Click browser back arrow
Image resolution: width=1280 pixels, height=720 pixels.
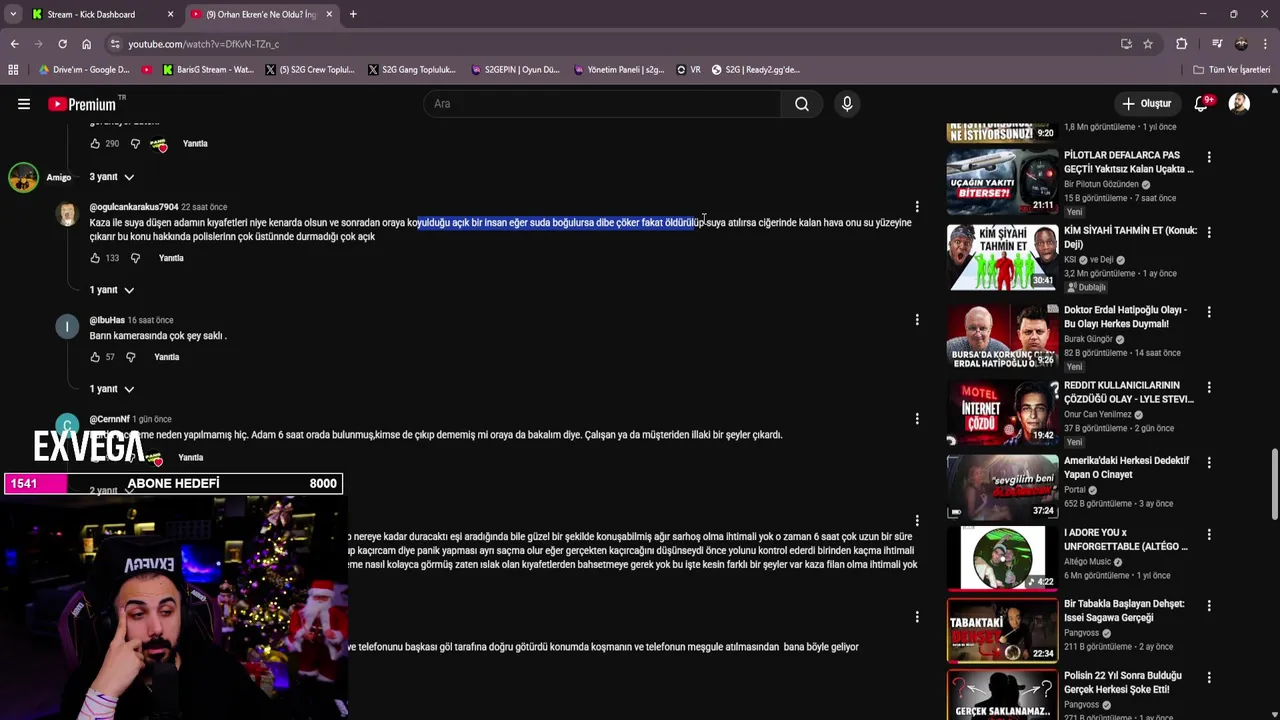(14, 44)
